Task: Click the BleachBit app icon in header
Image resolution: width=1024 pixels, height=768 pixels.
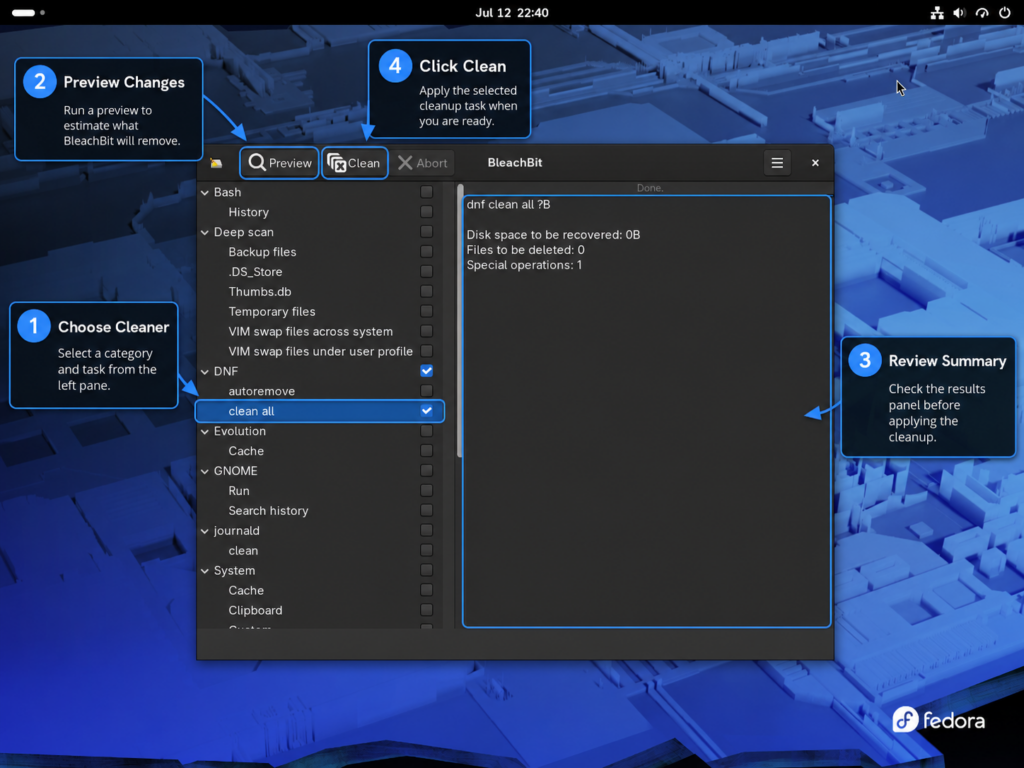Action: pyautogui.click(x=216, y=163)
